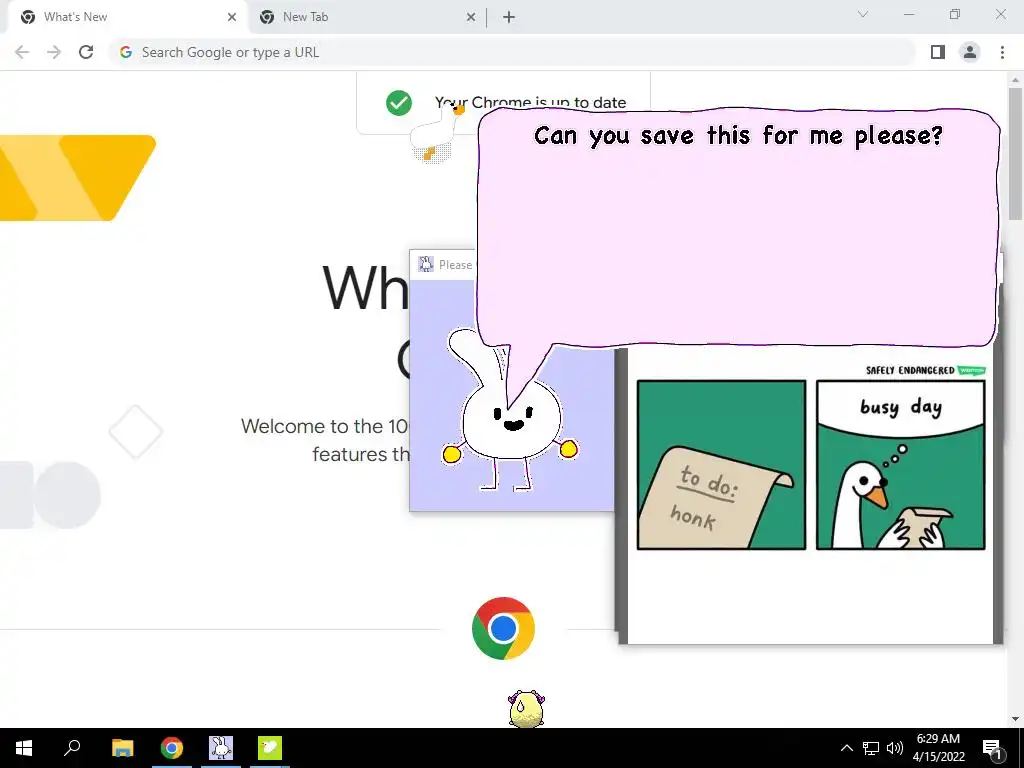
Task: Focus the Search Google or type a URL box
Action: point(512,52)
